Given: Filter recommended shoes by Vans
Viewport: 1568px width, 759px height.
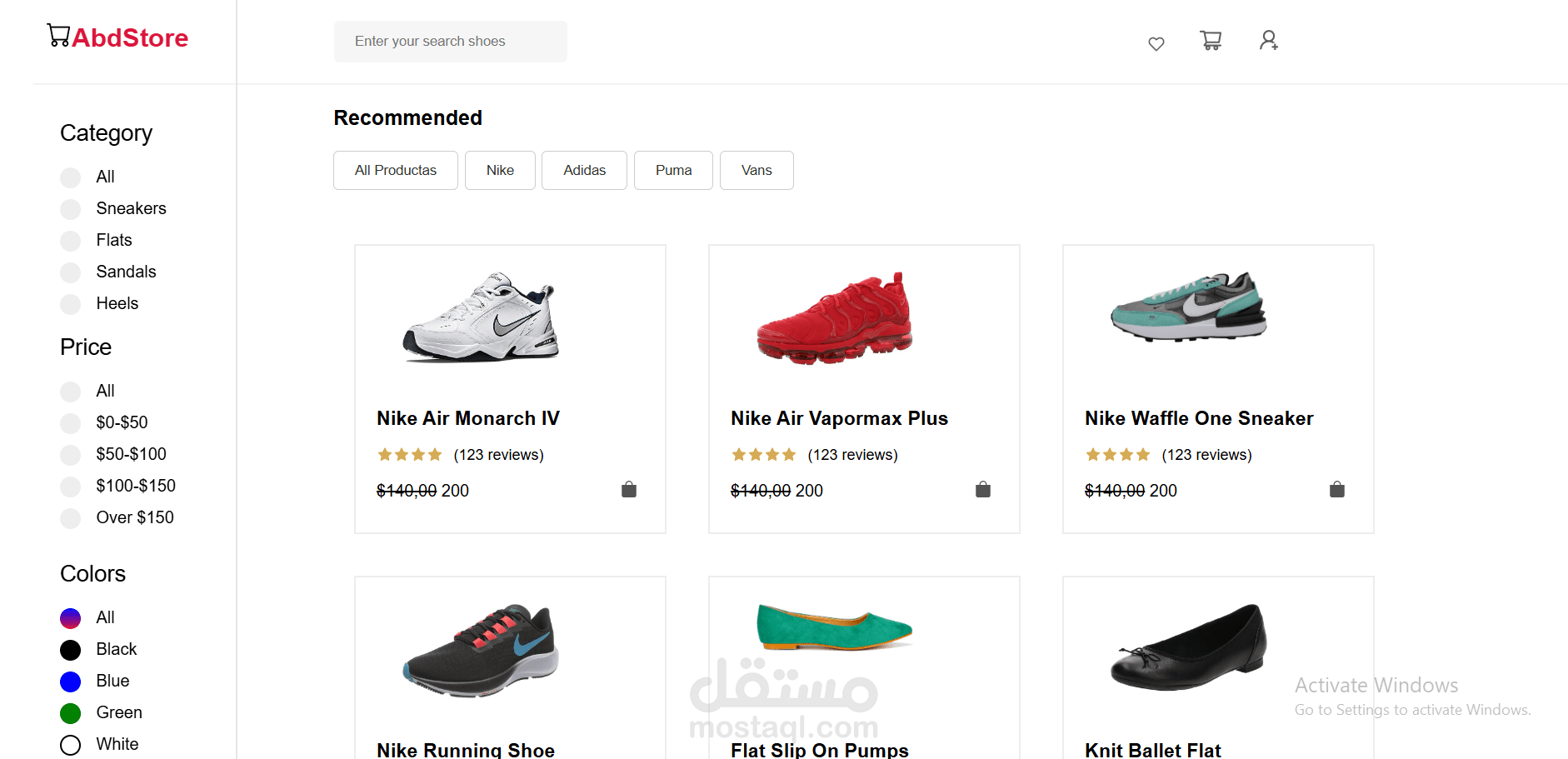Looking at the screenshot, I should 757,170.
